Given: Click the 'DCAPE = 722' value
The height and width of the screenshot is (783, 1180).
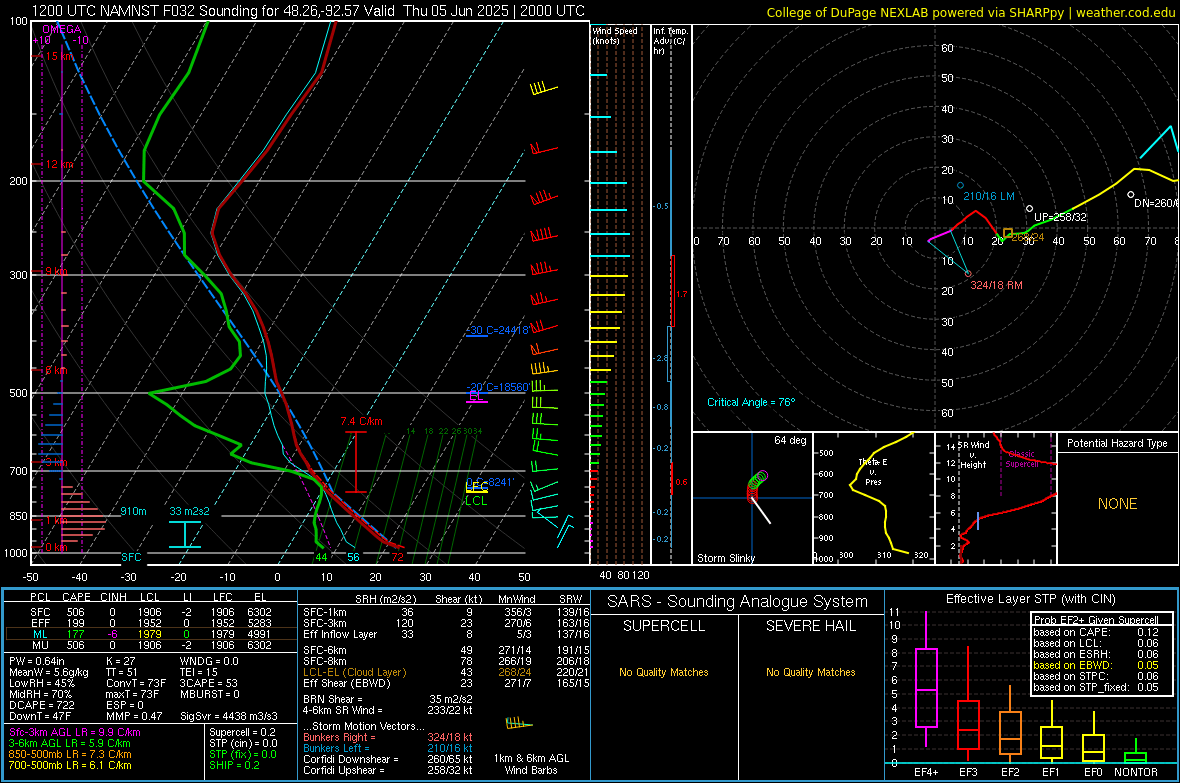Looking at the screenshot, I should click(x=44, y=705).
